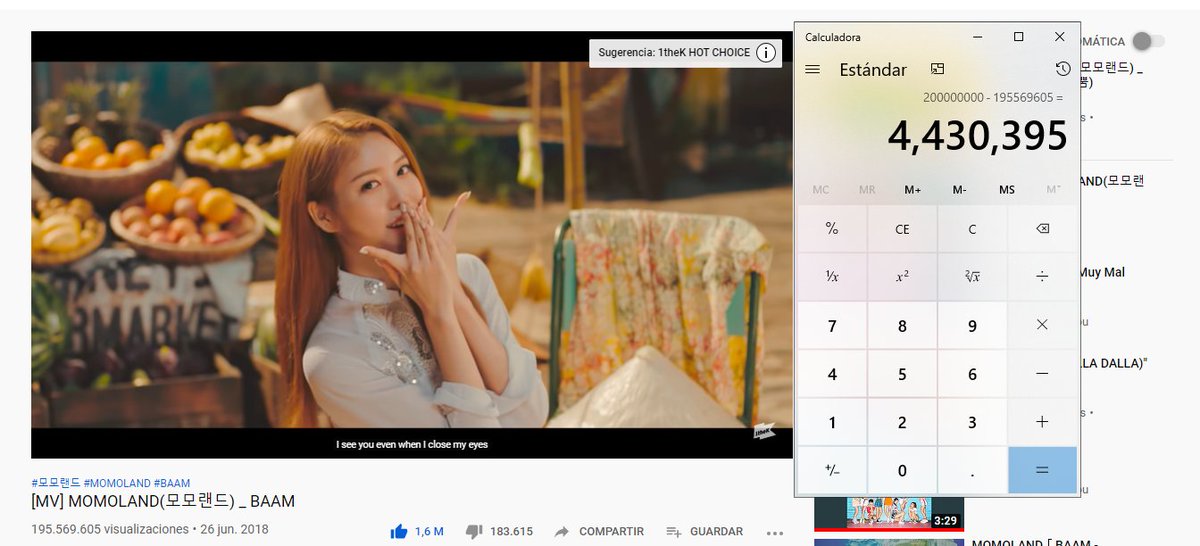This screenshot has height=546, width=1200.
Task: Click the decimal point key
Action: click(x=972, y=470)
